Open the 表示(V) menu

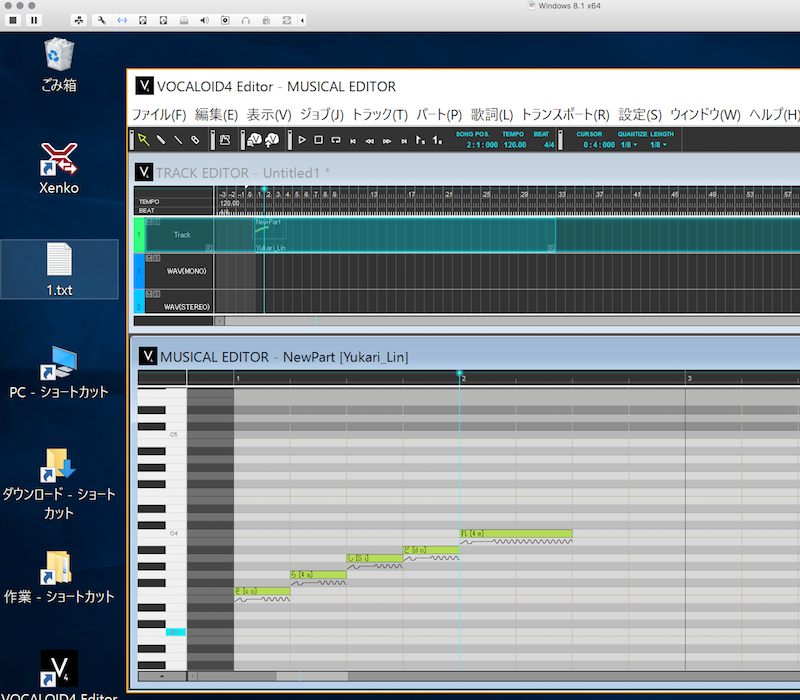pyautogui.click(x=269, y=114)
